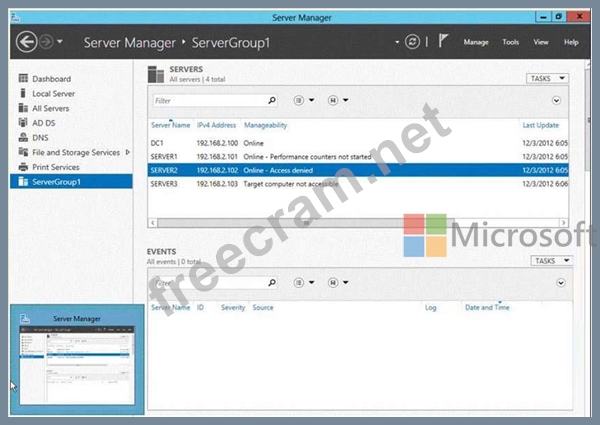Click Server Manager icon in title bar
The height and width of the screenshot is (425, 600).
pos(15,17)
